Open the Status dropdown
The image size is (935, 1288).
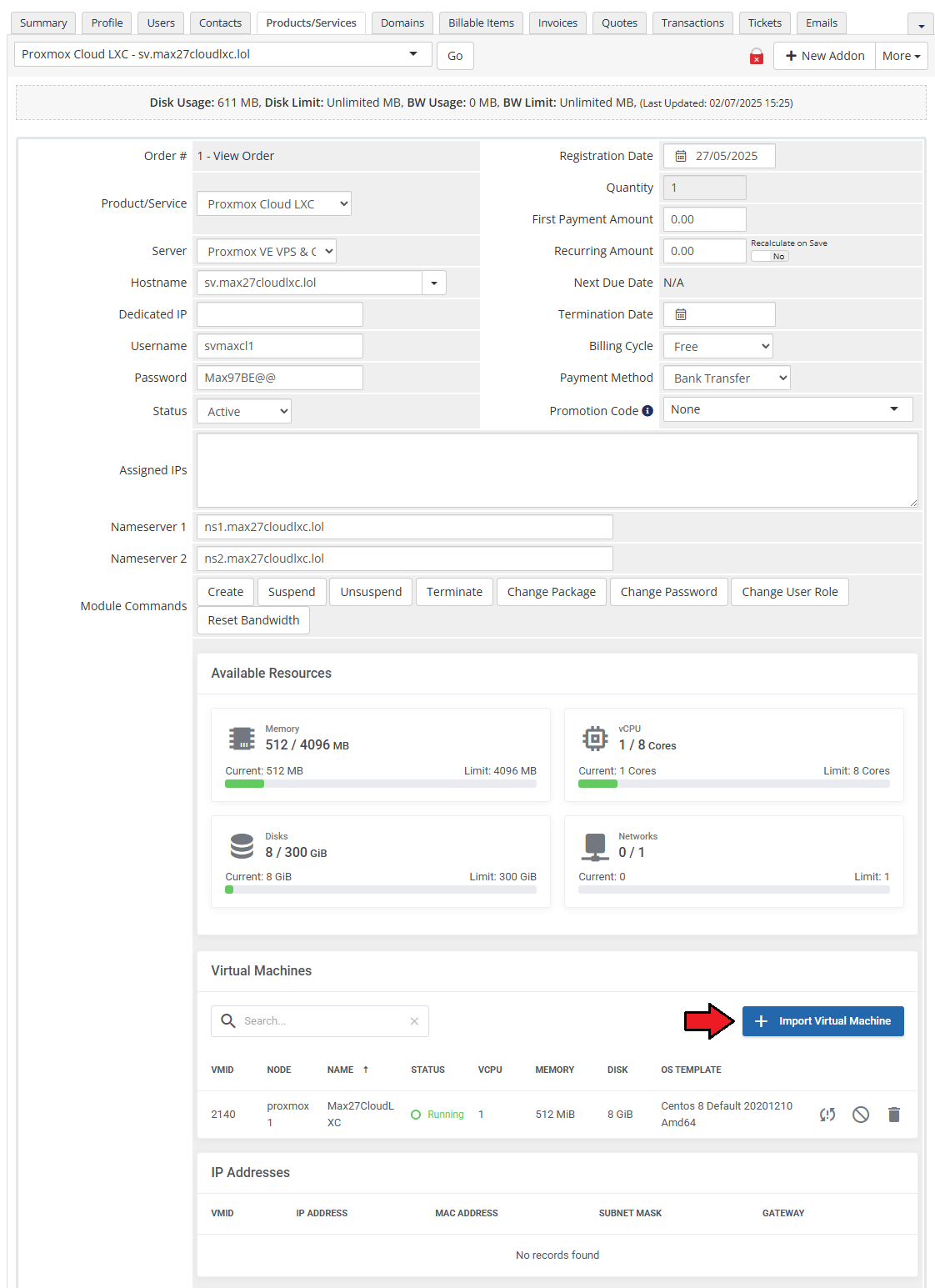pyautogui.click(x=244, y=411)
